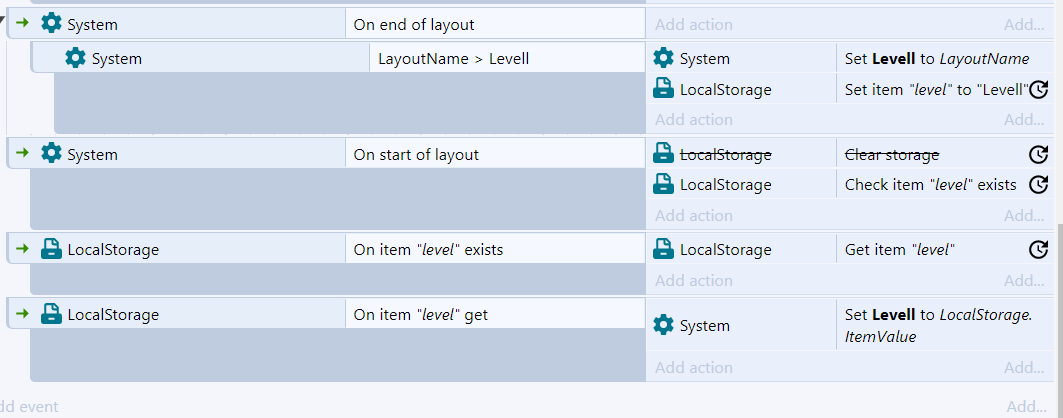Click the gear icon of Set Levell to LocalStorage.ItemValue
Screen dimensions: 1063x418
663,325
